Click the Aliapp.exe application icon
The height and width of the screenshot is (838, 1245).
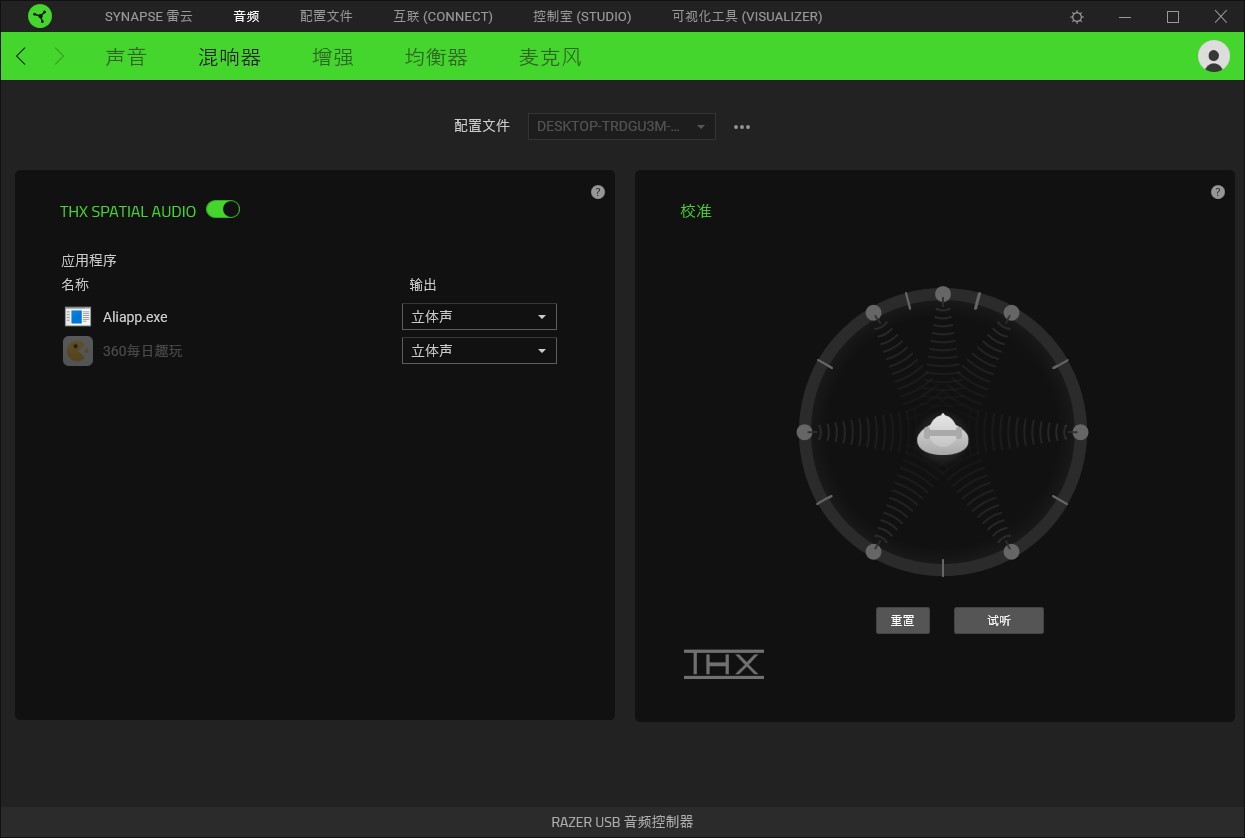pyautogui.click(x=78, y=317)
